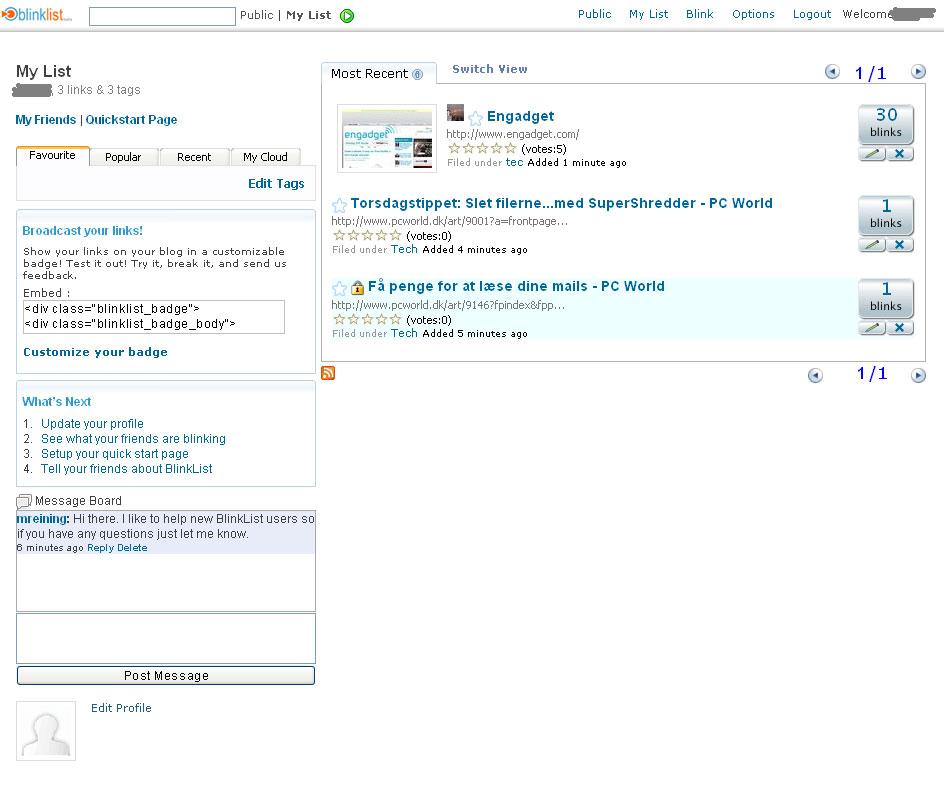The height and width of the screenshot is (802, 944).
Task: Open the orange RSS feed icon
Action: pos(328,373)
